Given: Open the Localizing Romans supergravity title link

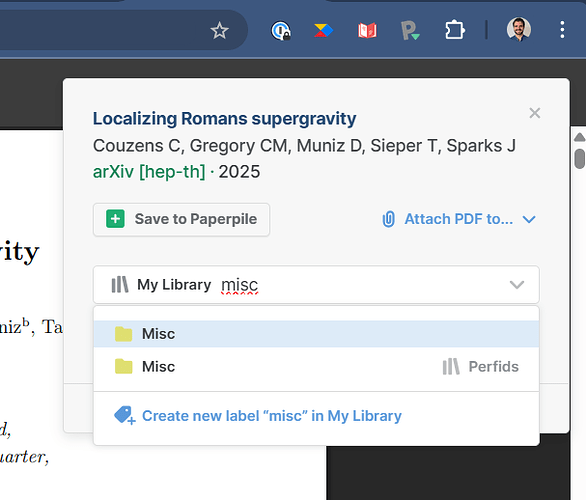Looking at the screenshot, I should [224, 118].
